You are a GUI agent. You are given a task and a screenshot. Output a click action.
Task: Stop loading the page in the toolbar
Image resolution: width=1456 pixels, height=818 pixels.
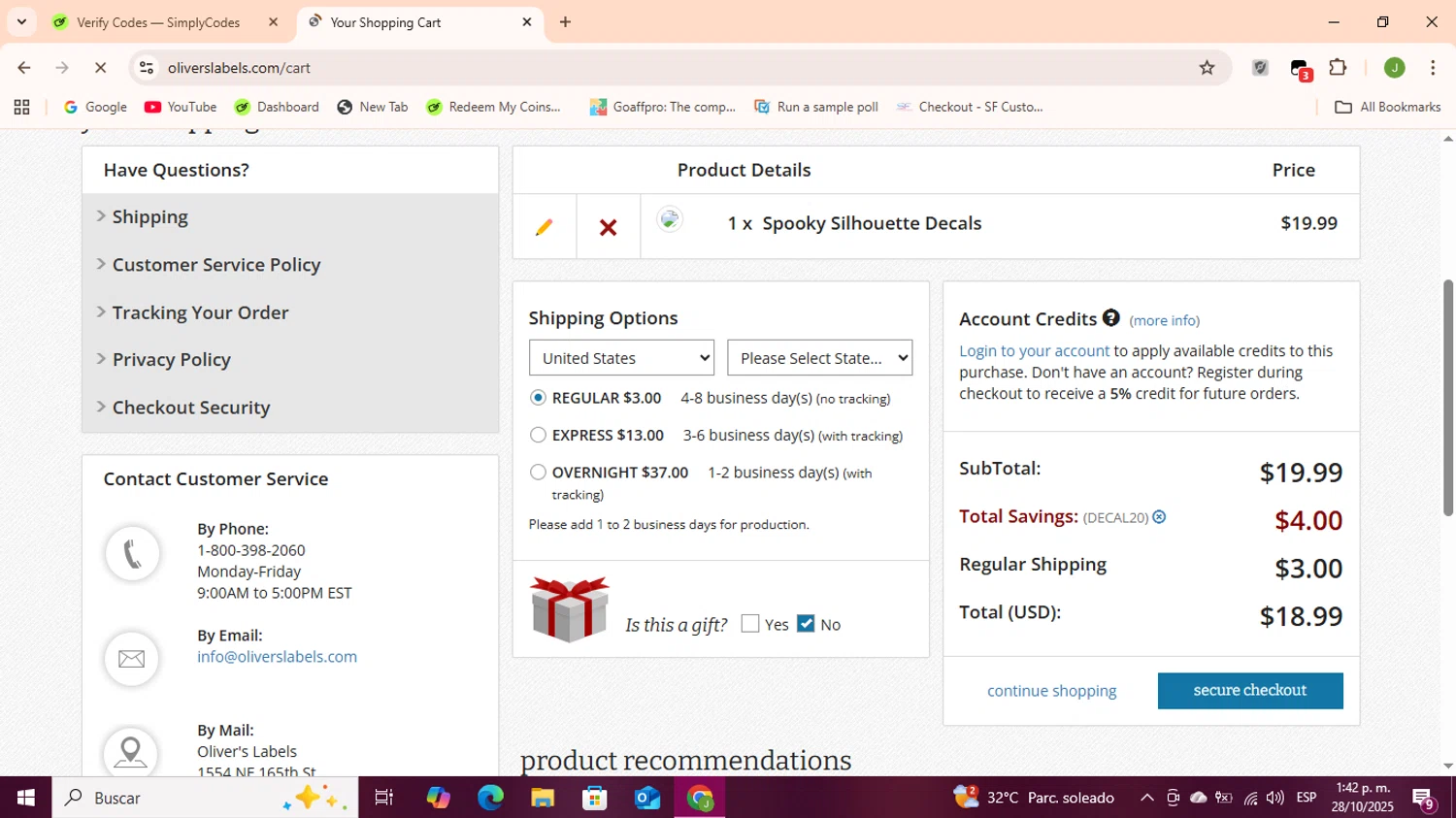100,68
